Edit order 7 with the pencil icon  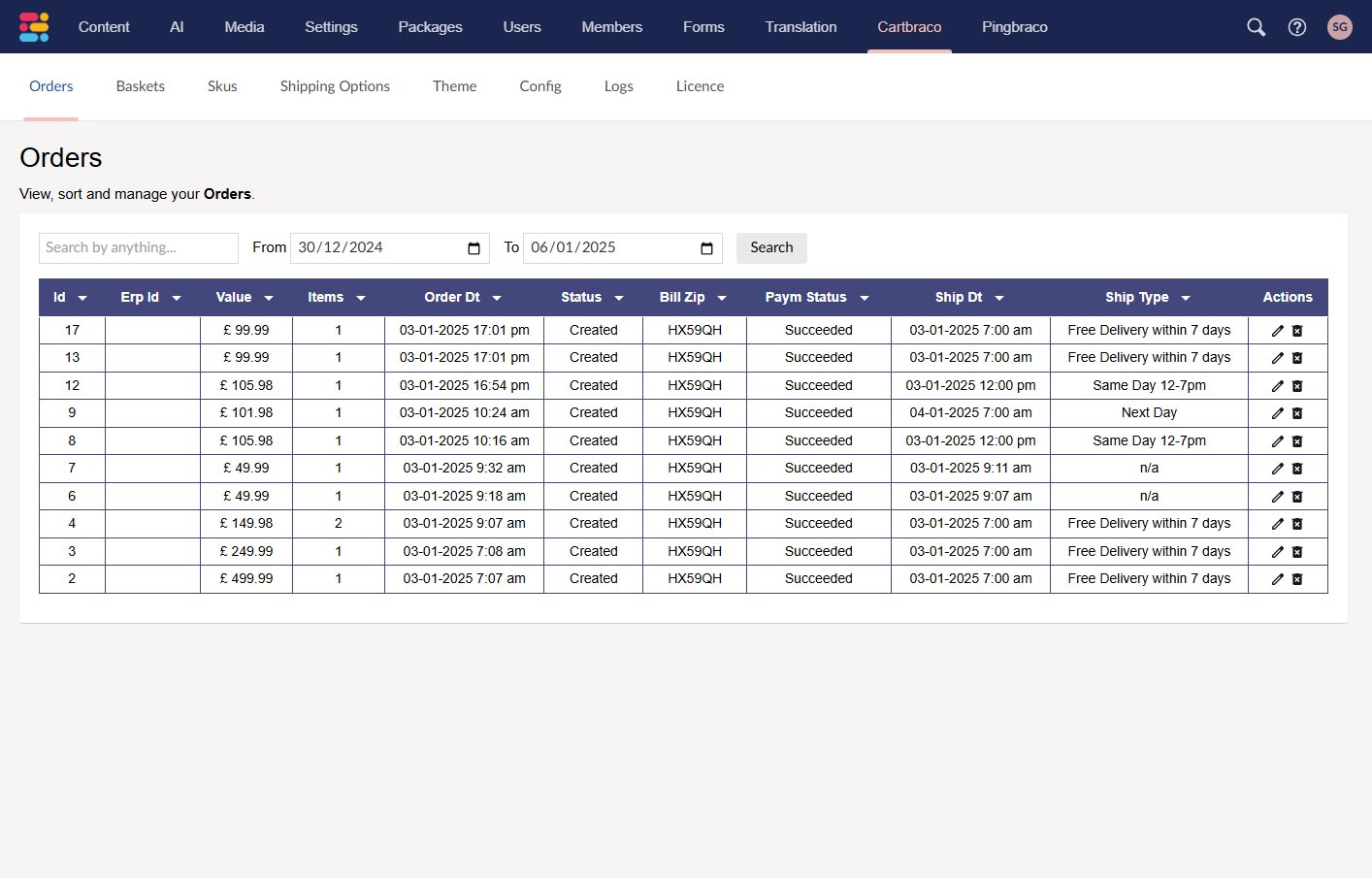click(x=1278, y=469)
